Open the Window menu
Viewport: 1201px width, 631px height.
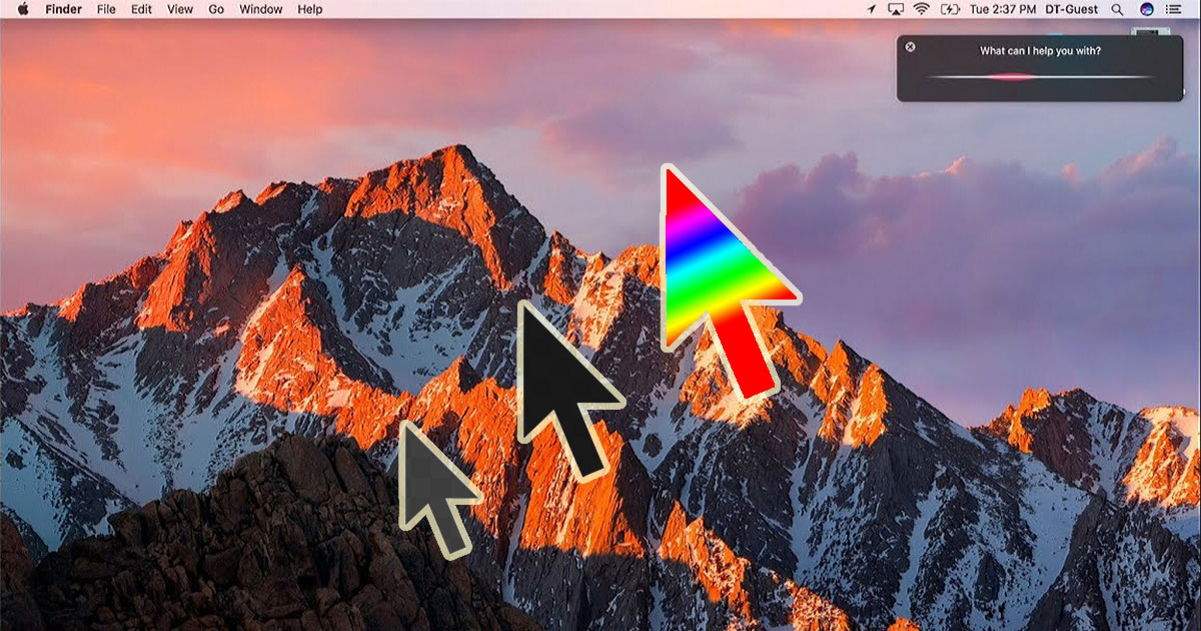(259, 9)
